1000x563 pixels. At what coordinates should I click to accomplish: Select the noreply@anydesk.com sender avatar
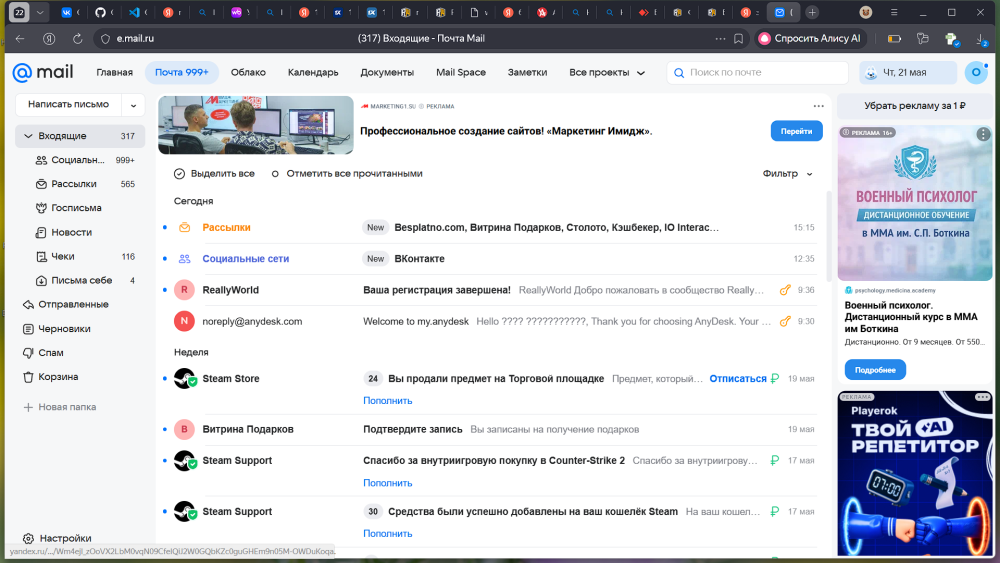tap(184, 321)
